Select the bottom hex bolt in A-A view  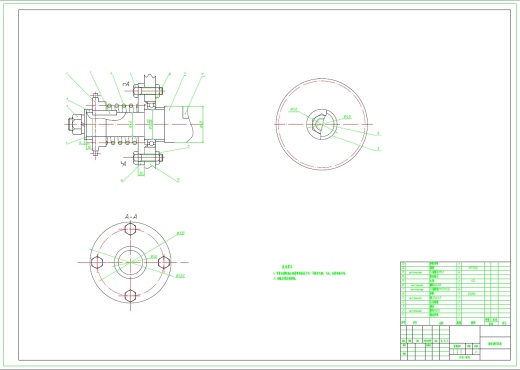(x=130, y=296)
